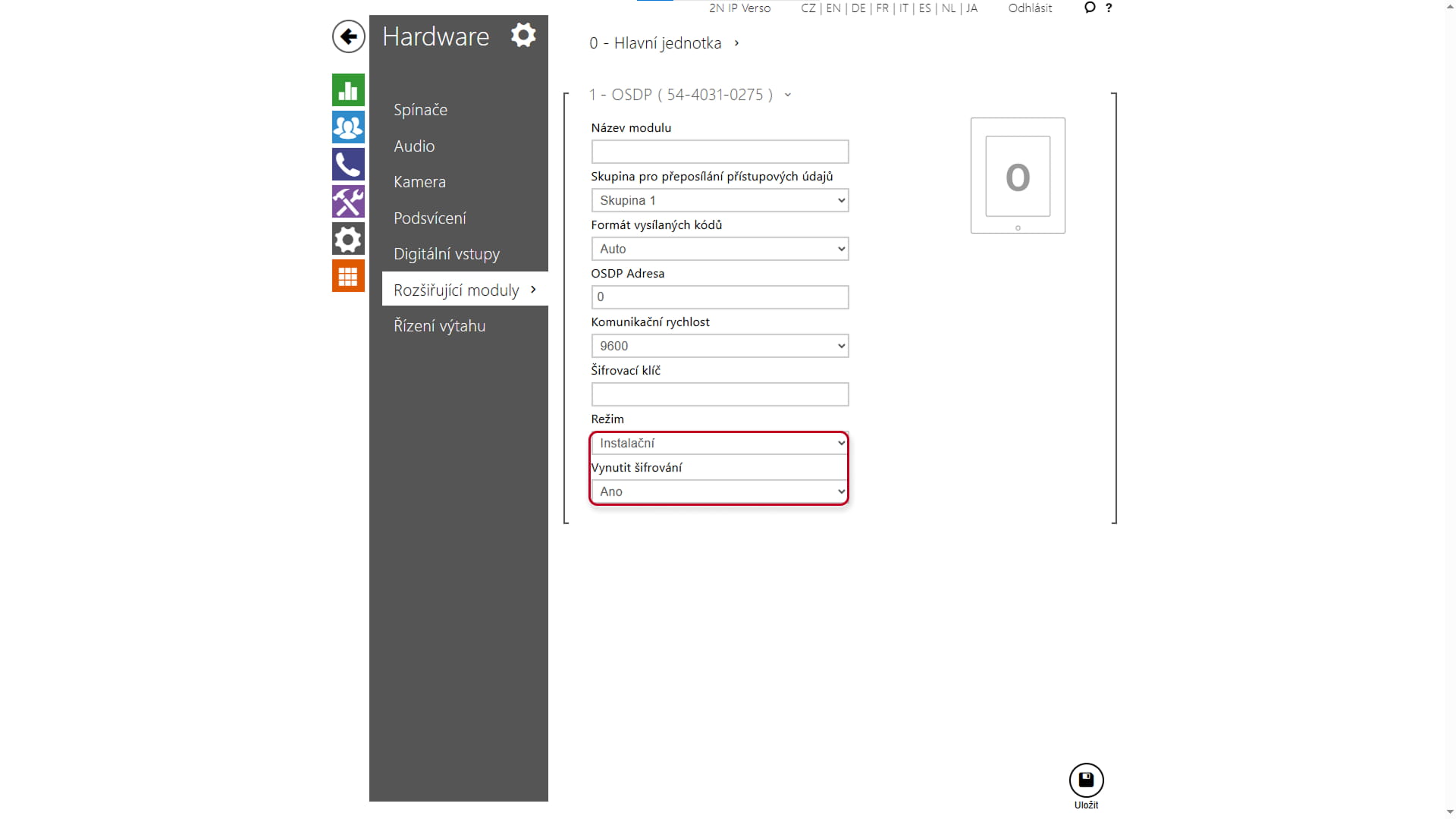
Task: Select Rozšiřující moduly menu item
Action: [x=464, y=290]
